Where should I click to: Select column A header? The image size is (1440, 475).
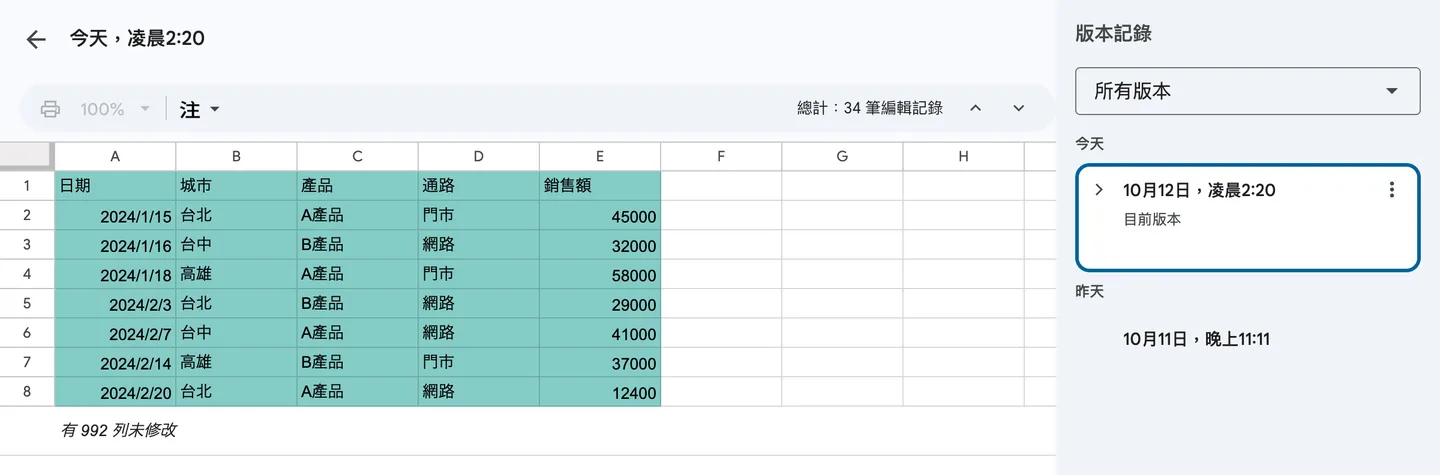[x=115, y=156]
